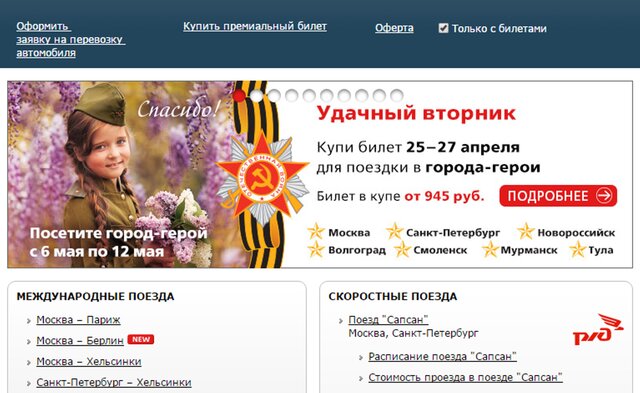Select the eighth banner slide dot
This screenshot has width=640, height=393.
pyautogui.click(x=362, y=96)
